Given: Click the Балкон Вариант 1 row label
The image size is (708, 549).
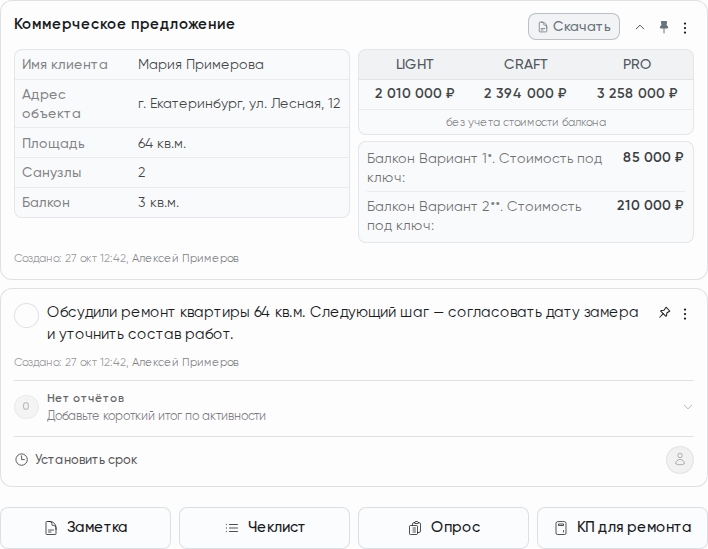Looking at the screenshot, I should 484,168.
